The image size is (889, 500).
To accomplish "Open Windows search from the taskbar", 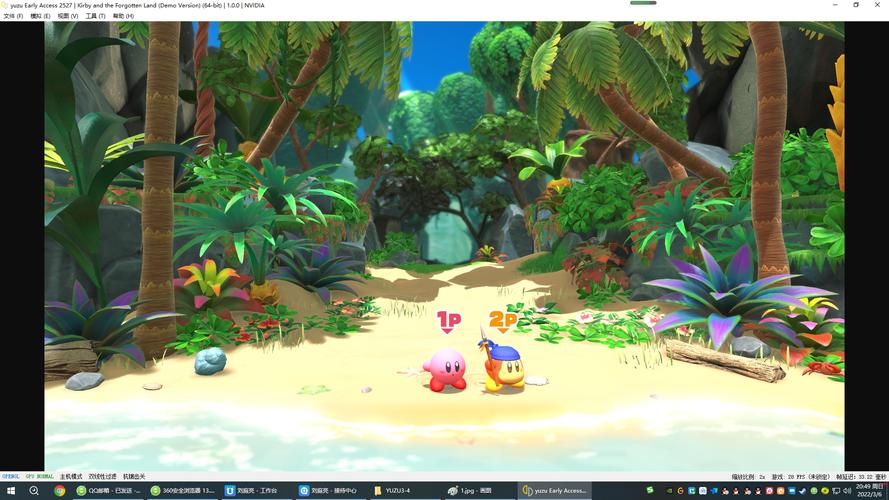I will 33,491.
